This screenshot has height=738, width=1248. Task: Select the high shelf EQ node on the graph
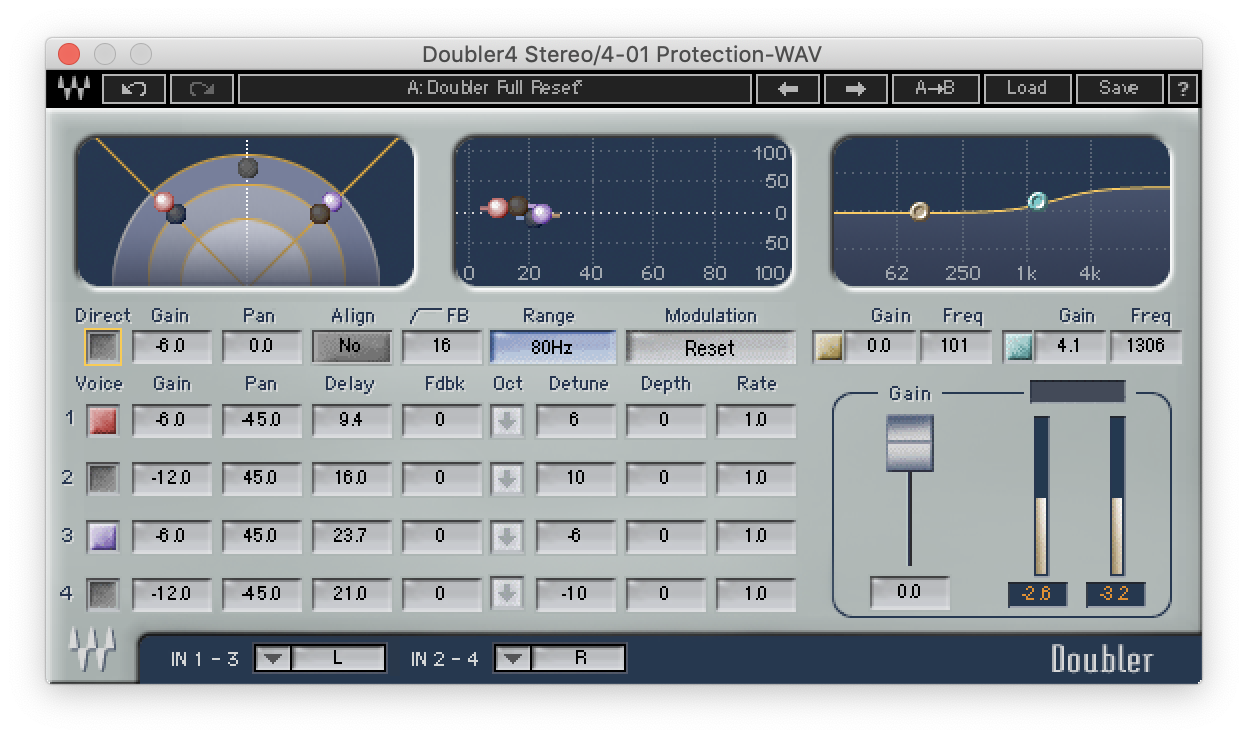click(x=1037, y=201)
